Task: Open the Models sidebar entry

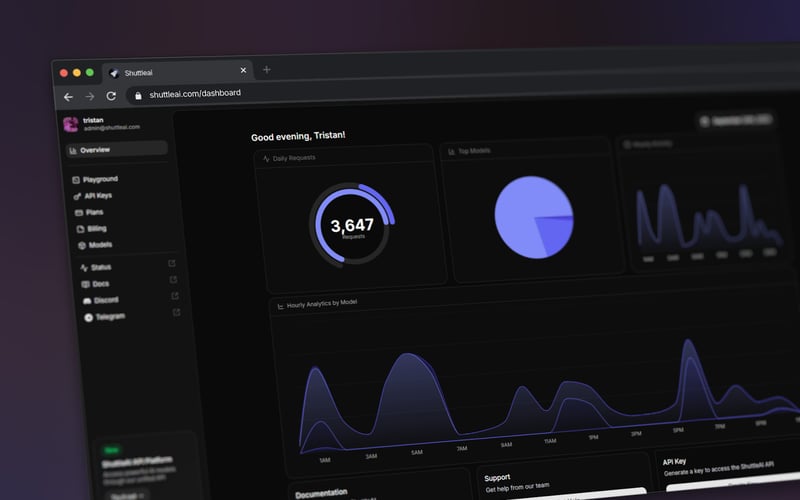Action: click(95, 245)
